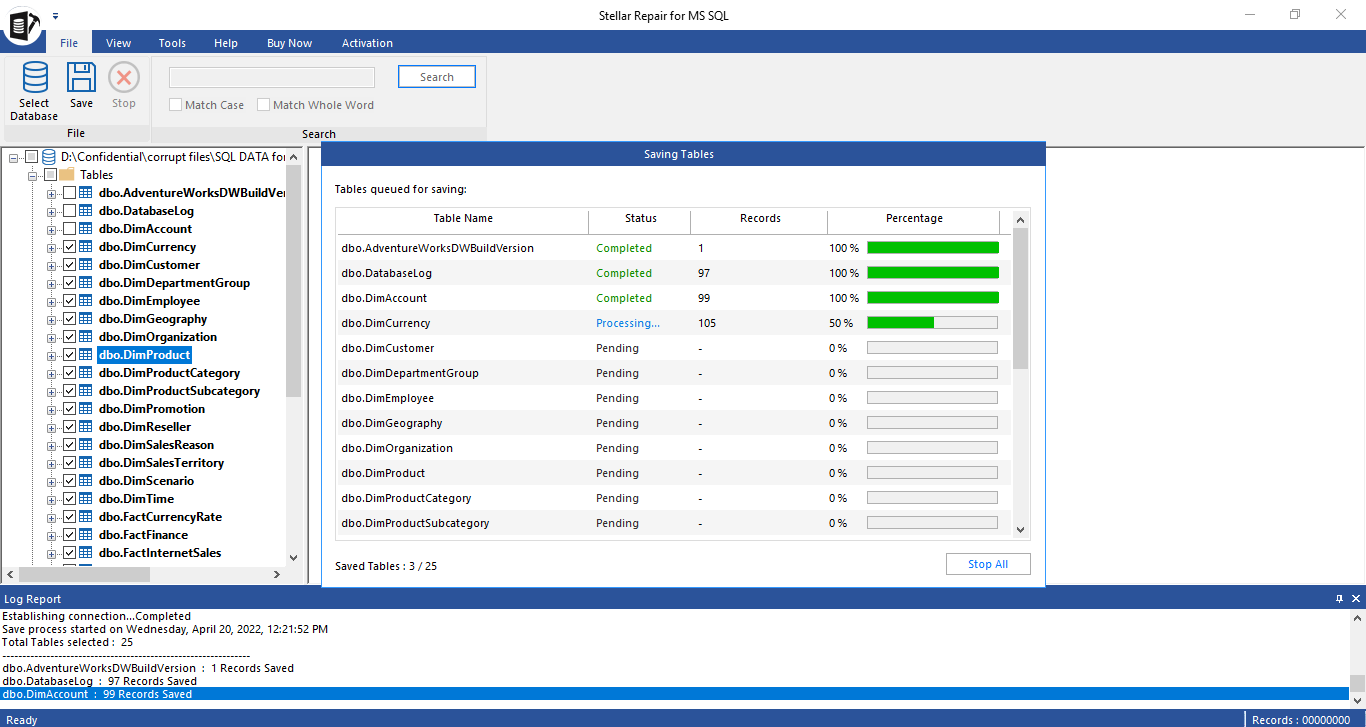Click the quick access customize arrow
1366x727 pixels.
point(55,15)
